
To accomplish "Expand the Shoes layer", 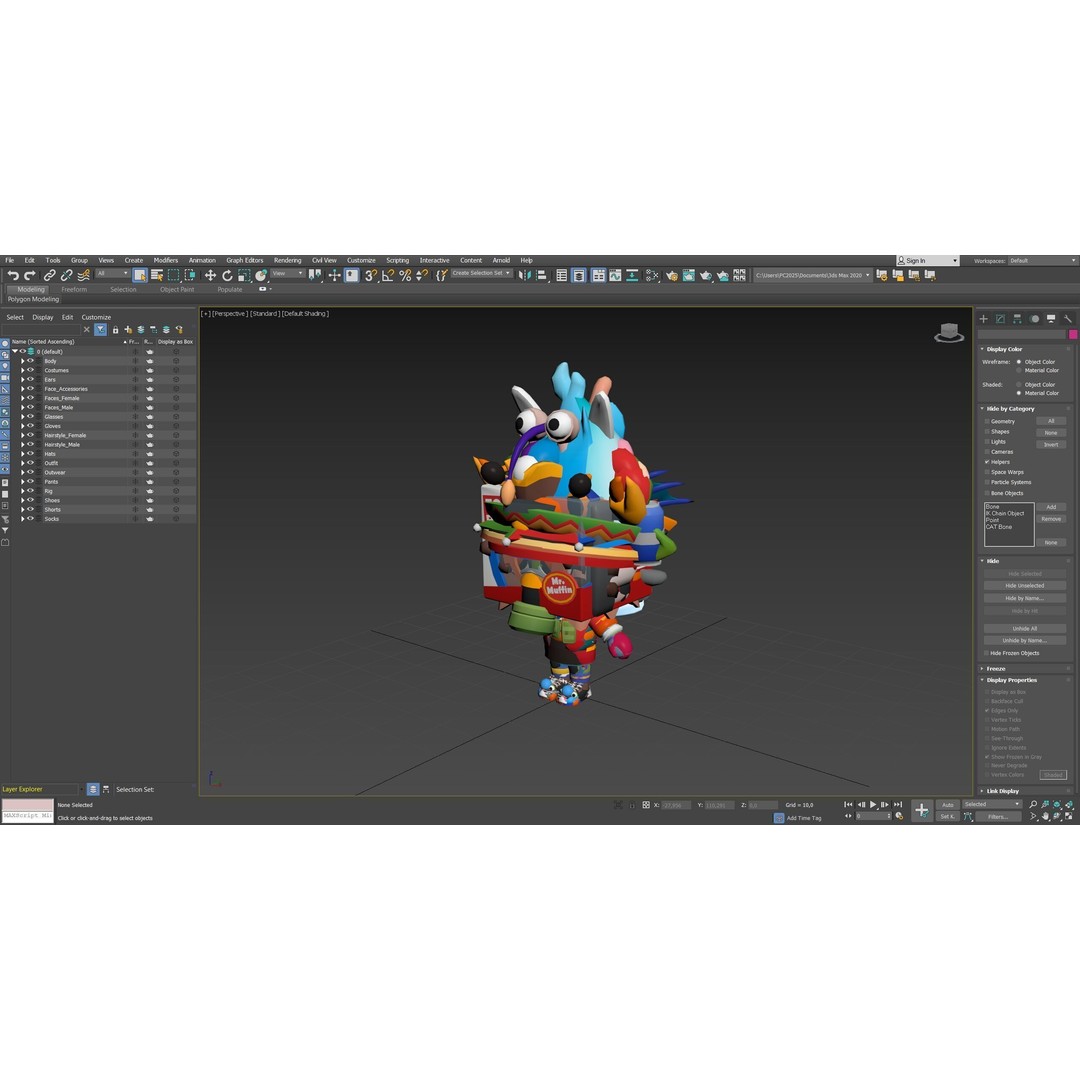I will 23,500.
